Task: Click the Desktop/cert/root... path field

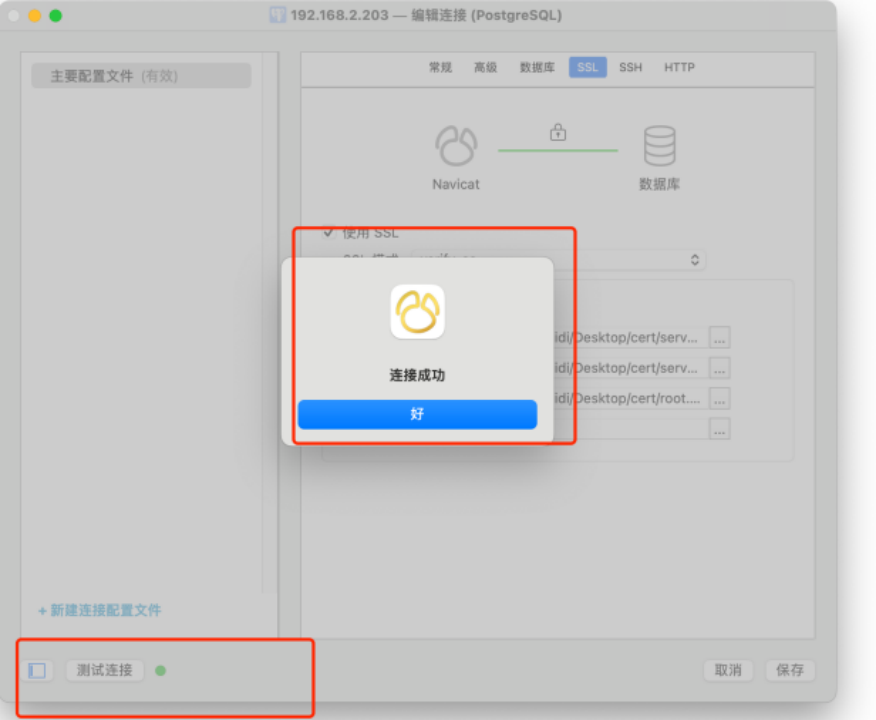Action: coord(629,399)
